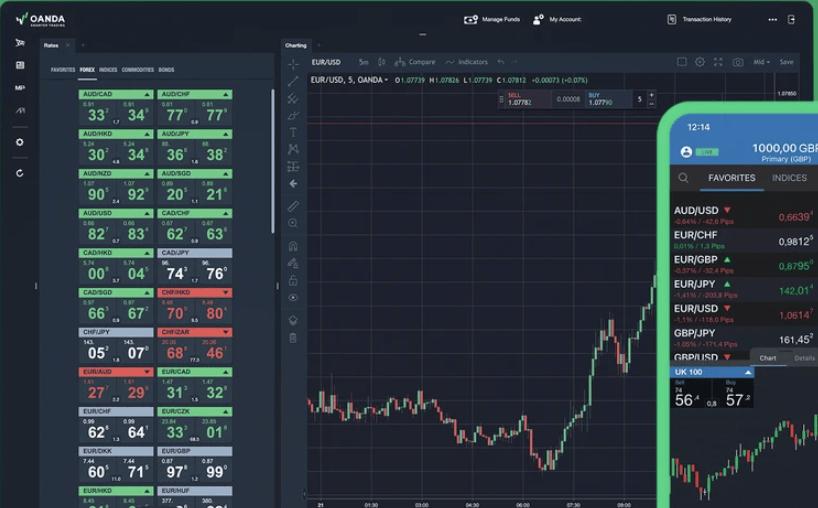818x508 pixels.
Task: Click the back arrow in chart toolbar
Action: tap(293, 184)
